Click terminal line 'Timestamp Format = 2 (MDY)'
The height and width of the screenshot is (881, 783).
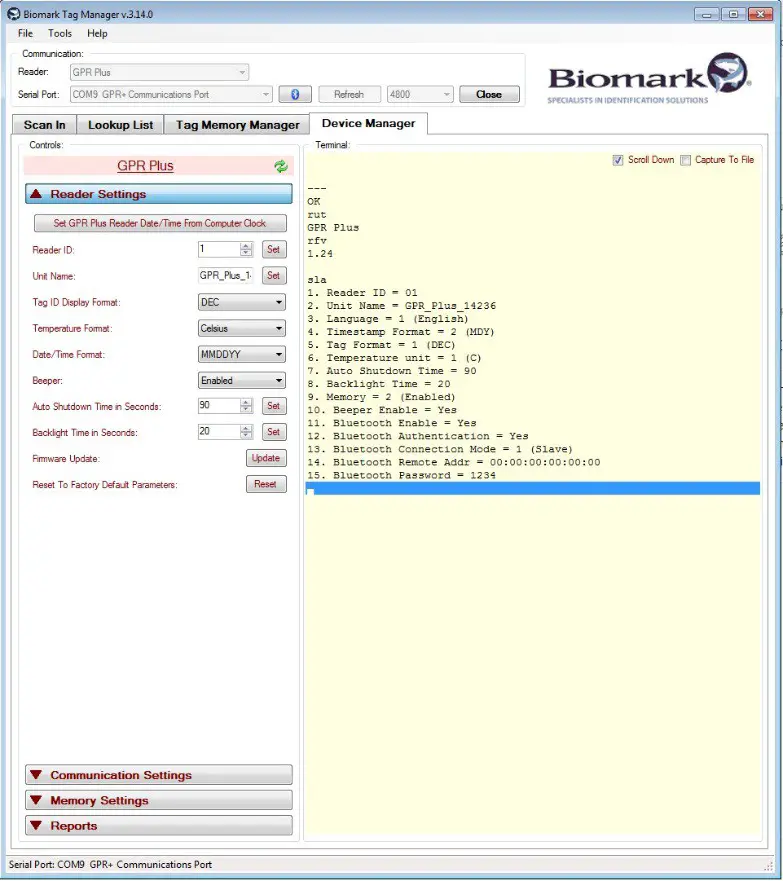click(x=401, y=332)
